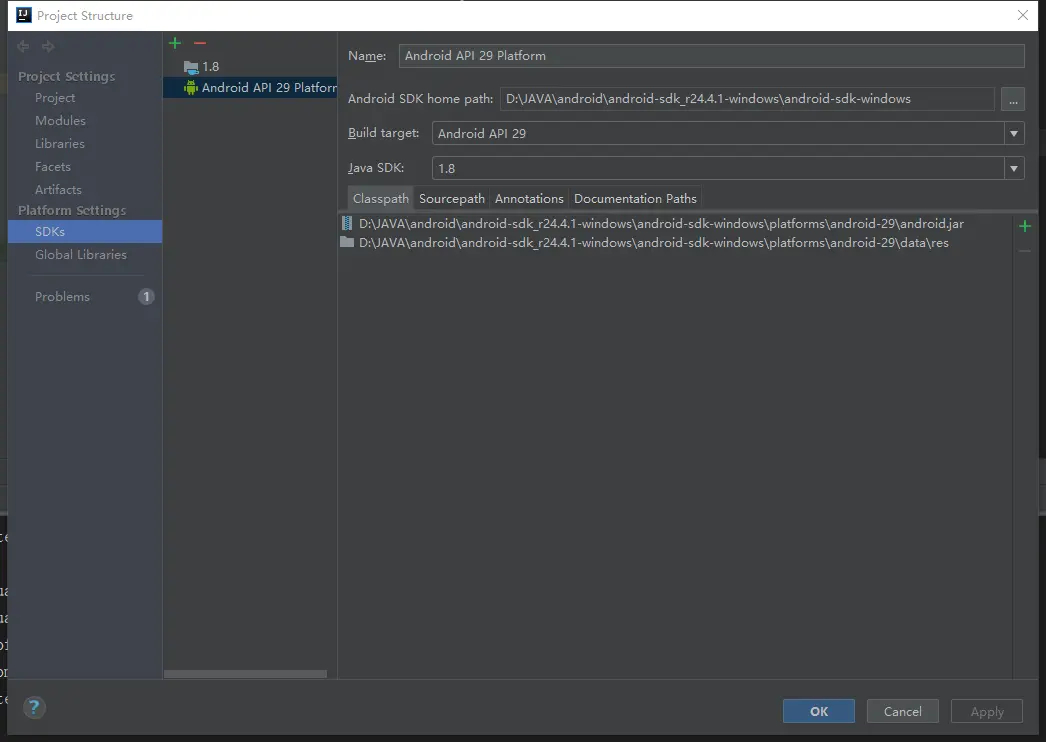Click the Problems count badge

point(146,296)
